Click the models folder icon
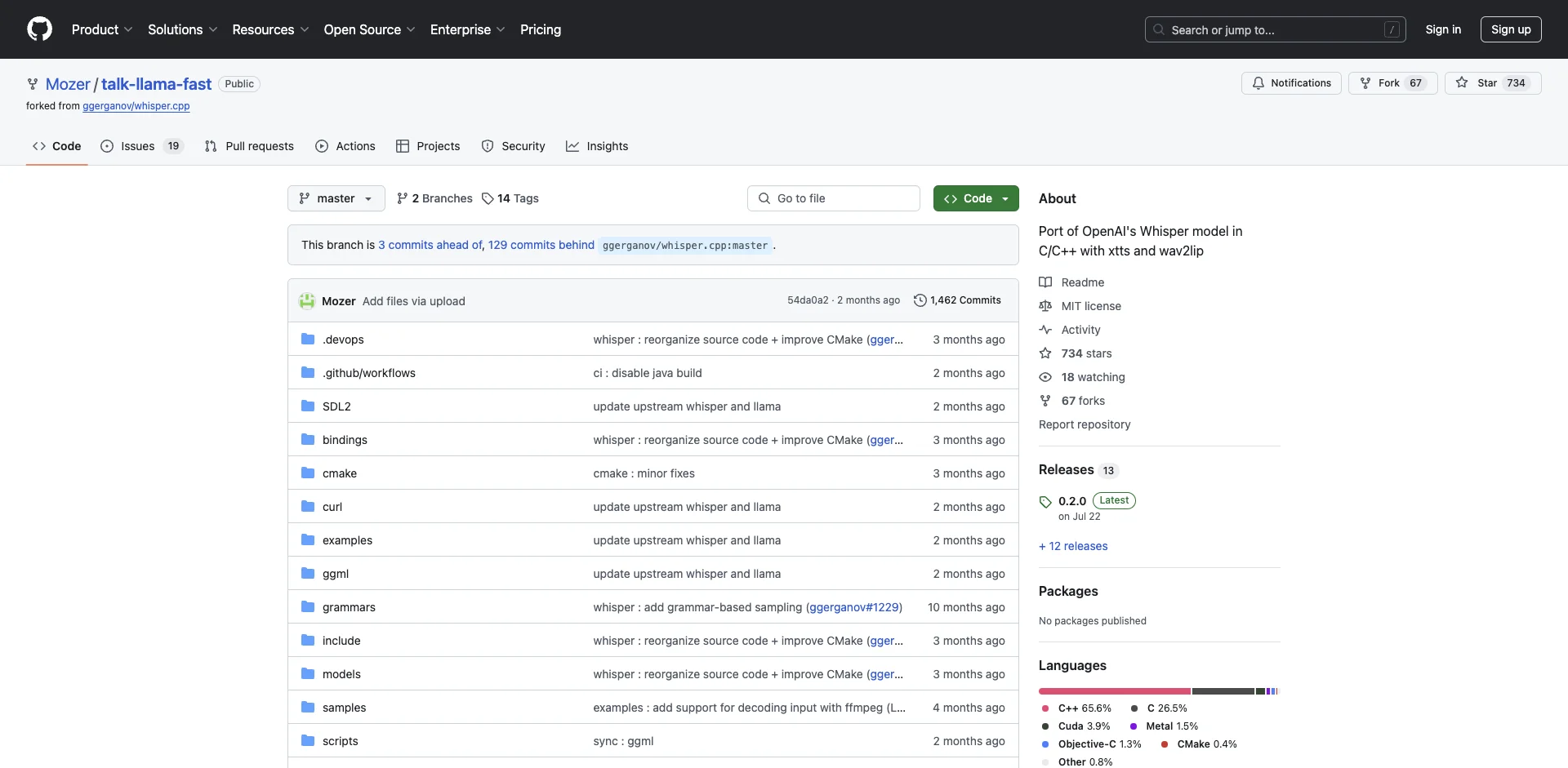The width and height of the screenshot is (1568, 768). (308, 674)
